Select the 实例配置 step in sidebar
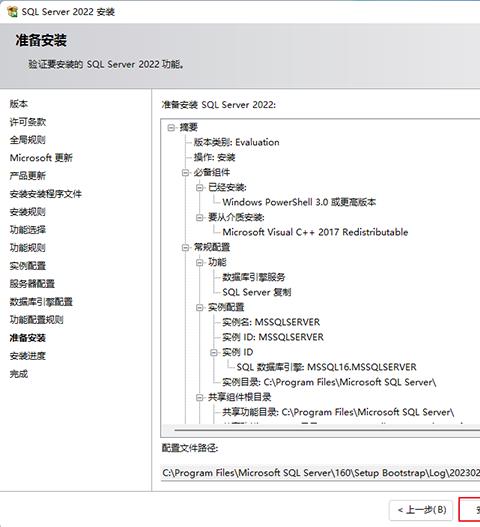This screenshot has height=527, width=480. [28, 266]
